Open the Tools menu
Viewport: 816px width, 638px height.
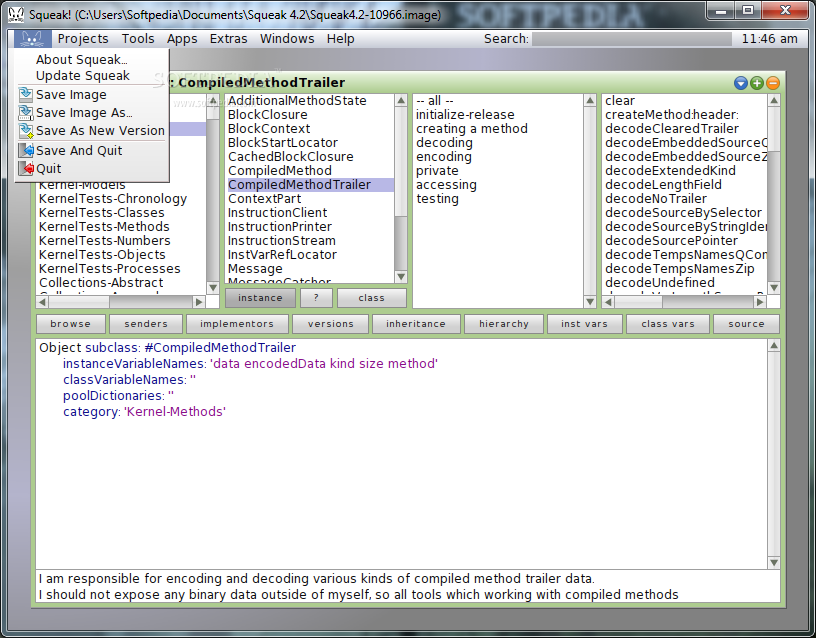(138, 39)
